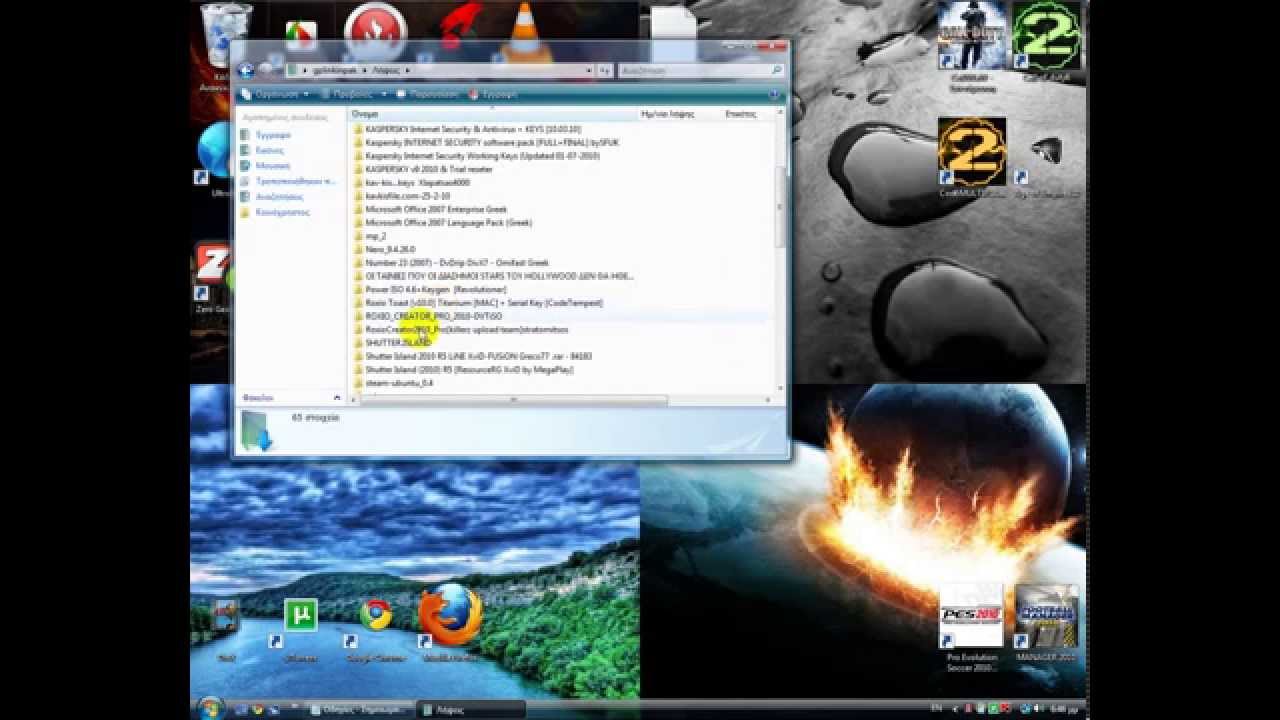Open the desktop icon left of uTorrent
Viewport: 1280px width, 720px height.
(226, 617)
